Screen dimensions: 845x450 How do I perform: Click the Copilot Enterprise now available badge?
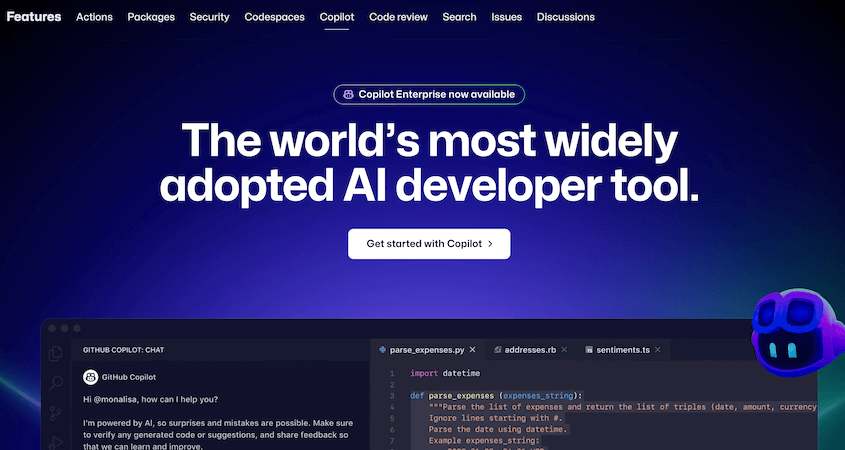pos(429,94)
